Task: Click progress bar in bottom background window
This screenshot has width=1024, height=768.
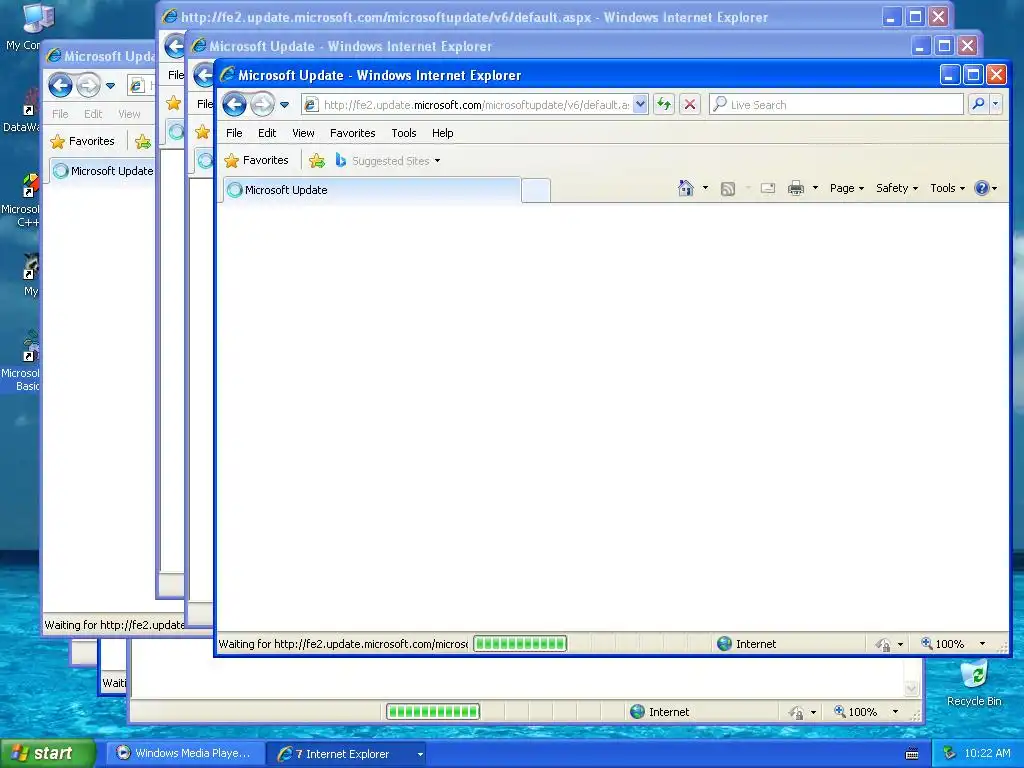Action: 433,712
